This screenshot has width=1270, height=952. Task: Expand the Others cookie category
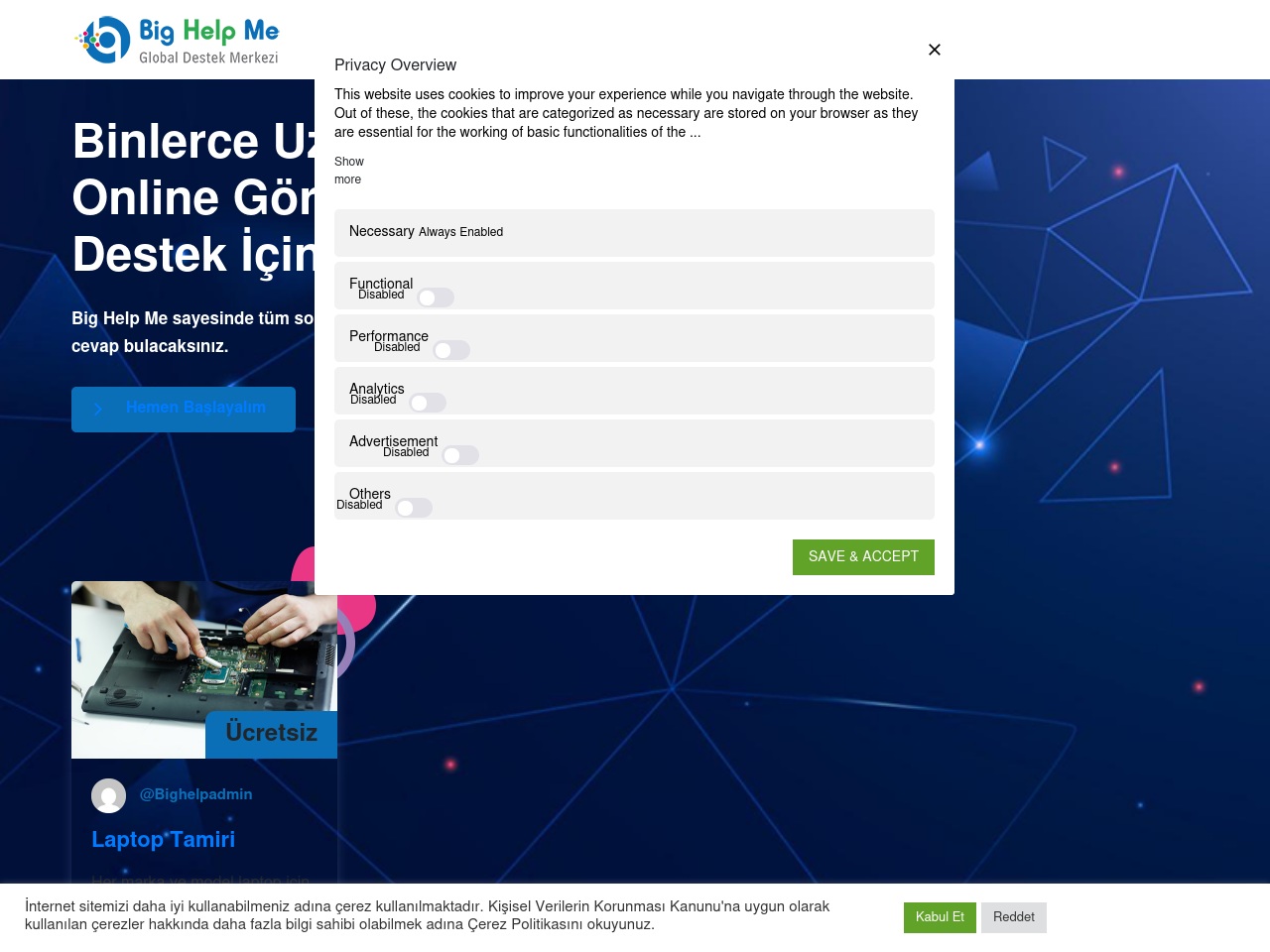(370, 493)
